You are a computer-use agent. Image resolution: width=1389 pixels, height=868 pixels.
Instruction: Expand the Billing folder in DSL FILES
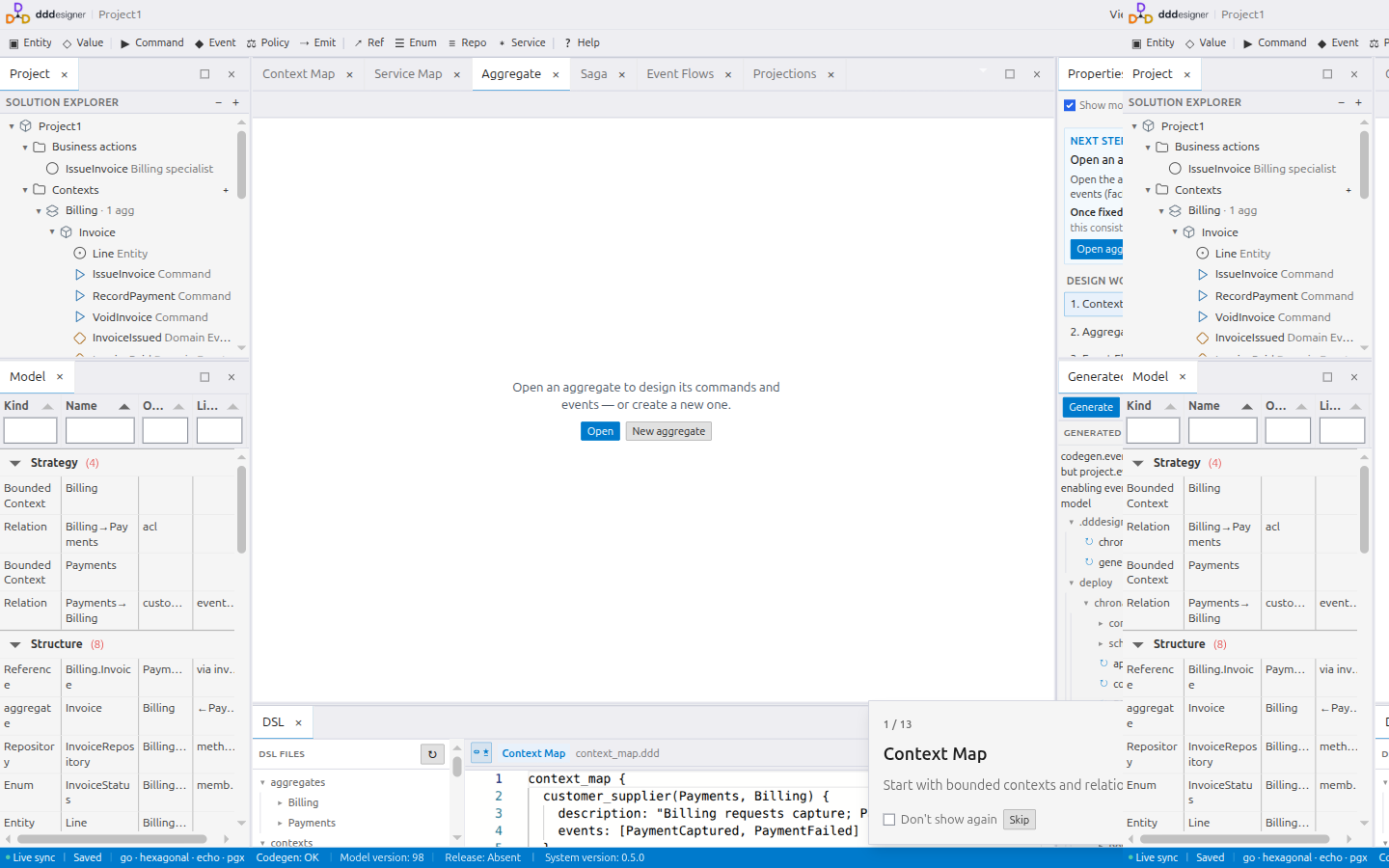[281, 803]
